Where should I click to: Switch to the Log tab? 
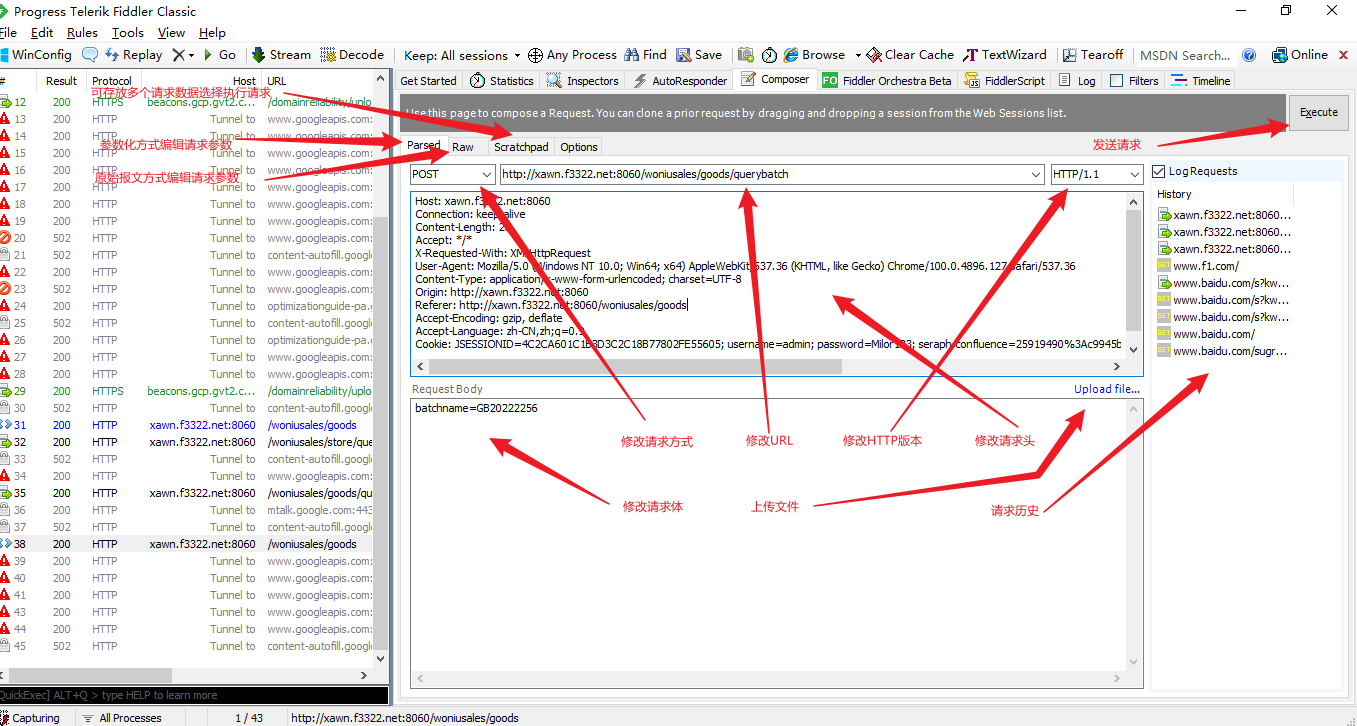pyautogui.click(x=1077, y=81)
